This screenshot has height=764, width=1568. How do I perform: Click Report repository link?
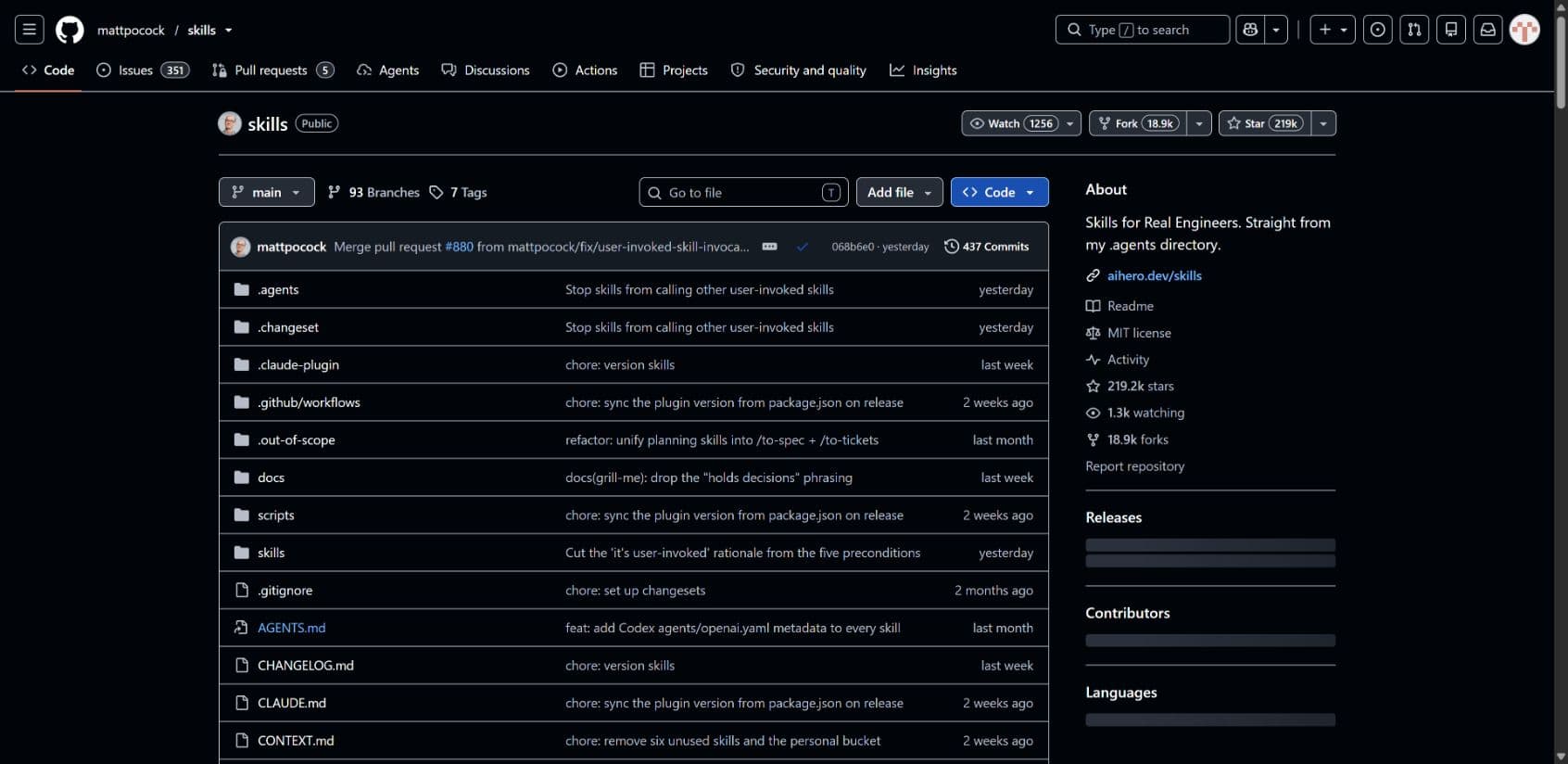click(x=1135, y=466)
